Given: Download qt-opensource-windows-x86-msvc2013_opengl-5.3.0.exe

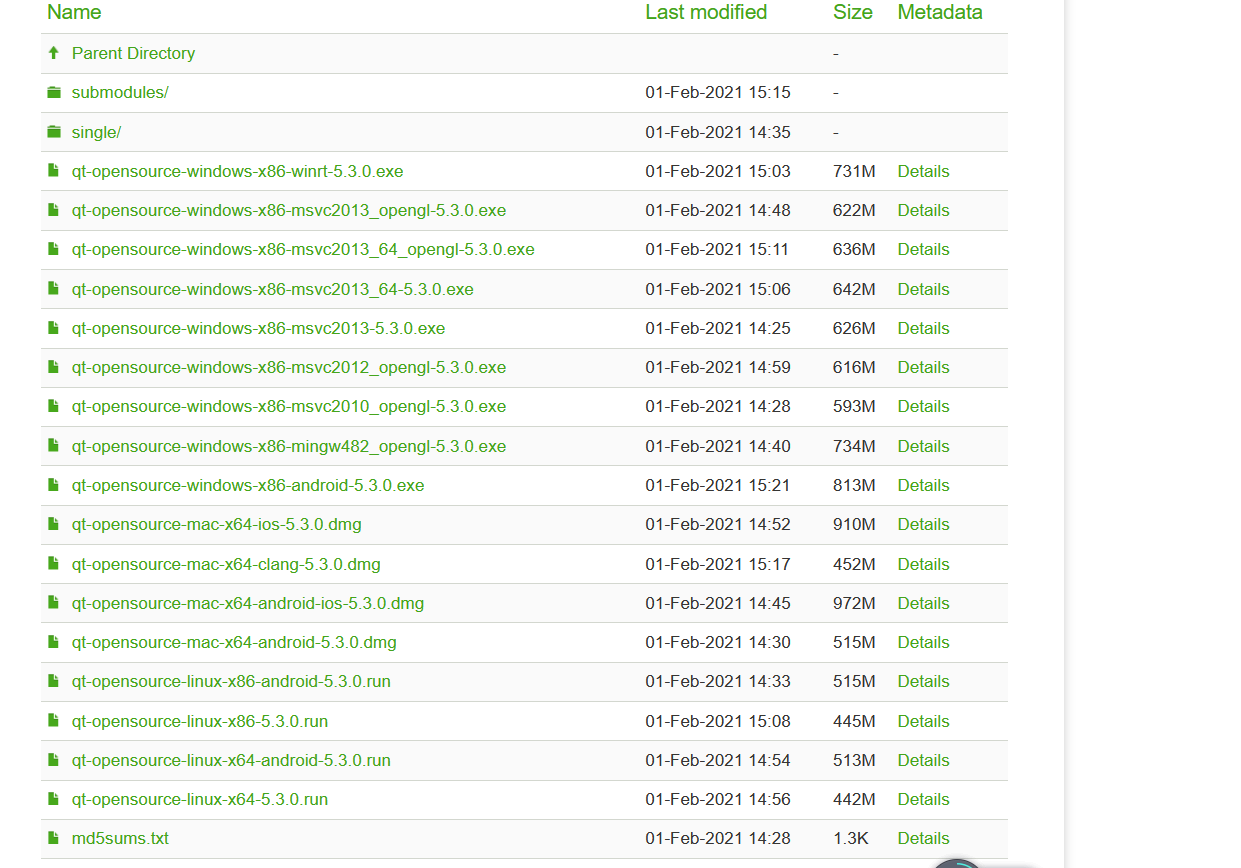Looking at the screenshot, I should [289, 210].
